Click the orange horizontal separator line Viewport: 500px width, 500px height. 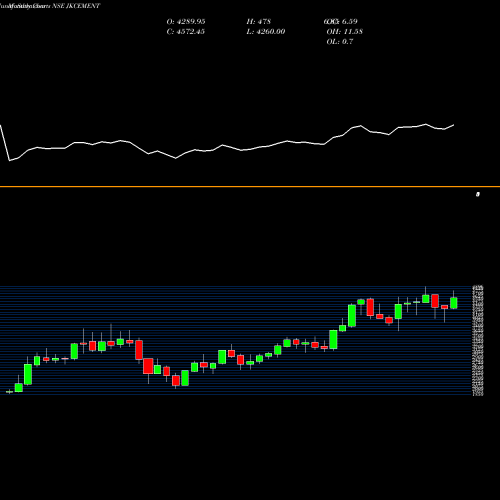(250, 187)
